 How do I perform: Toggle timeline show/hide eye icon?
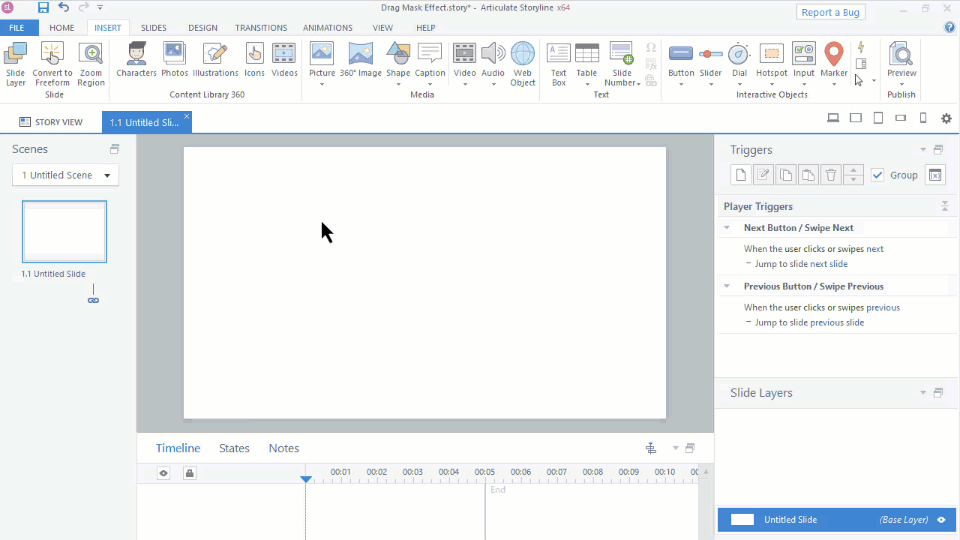[164, 473]
